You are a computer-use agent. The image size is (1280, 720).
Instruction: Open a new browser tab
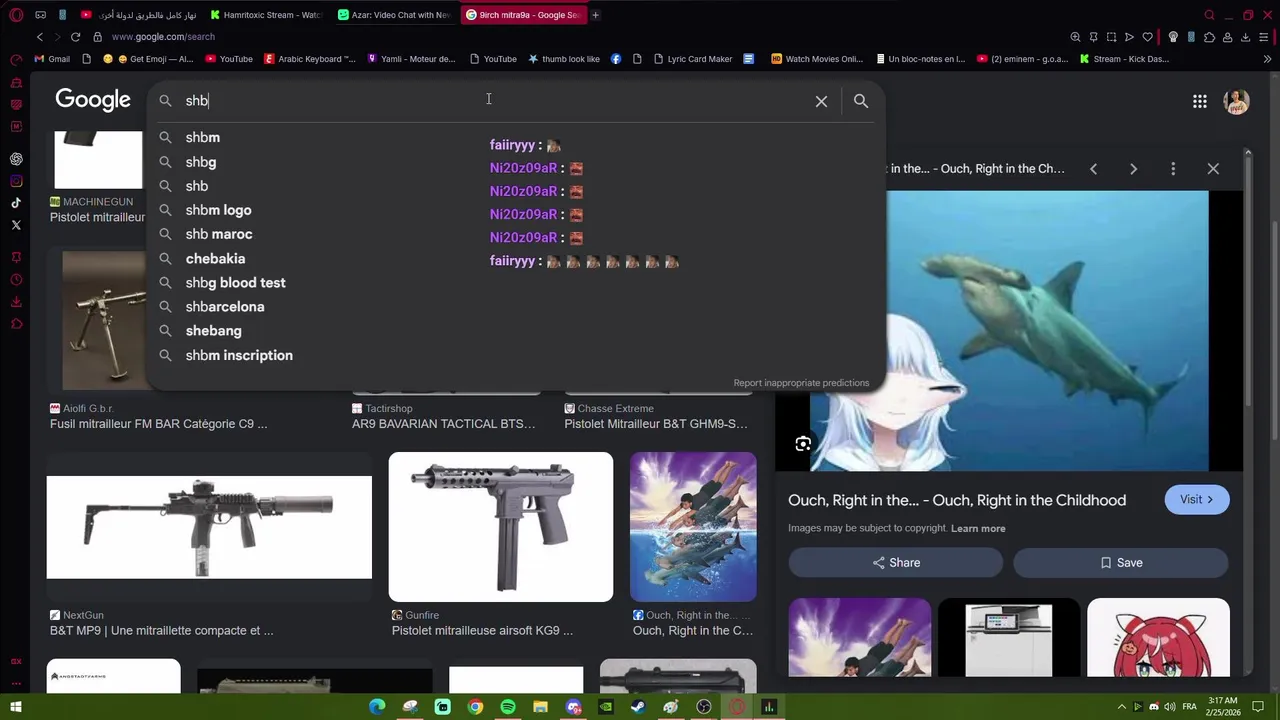[x=595, y=15]
